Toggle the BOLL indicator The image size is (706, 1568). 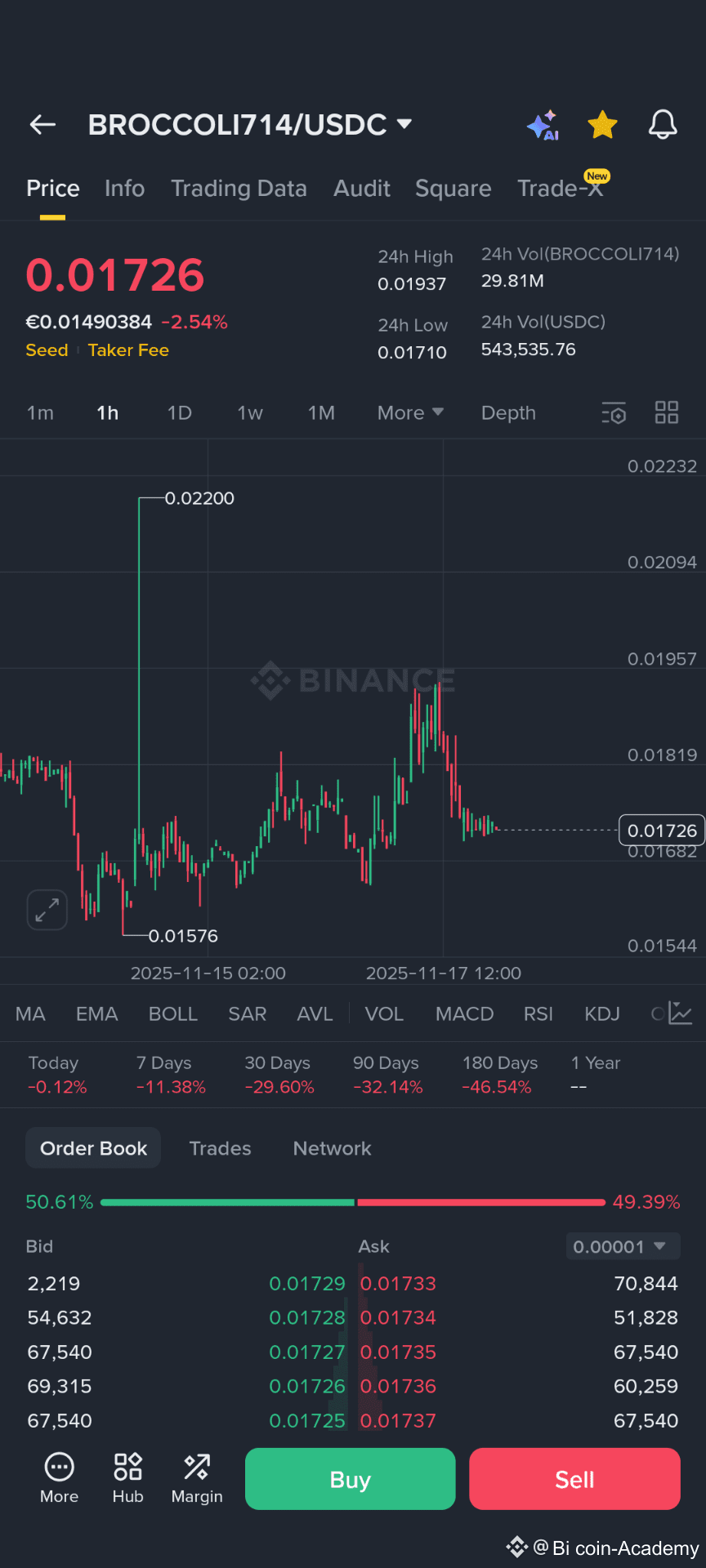tap(173, 1014)
